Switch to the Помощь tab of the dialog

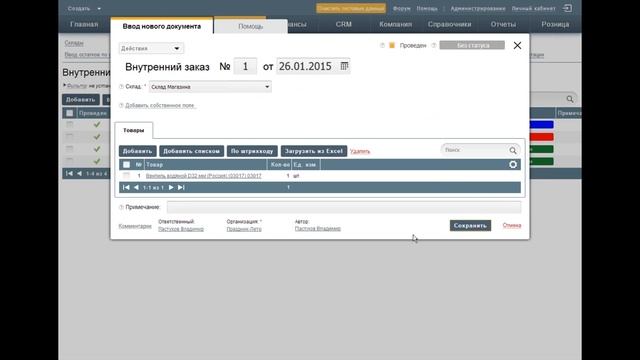251,26
